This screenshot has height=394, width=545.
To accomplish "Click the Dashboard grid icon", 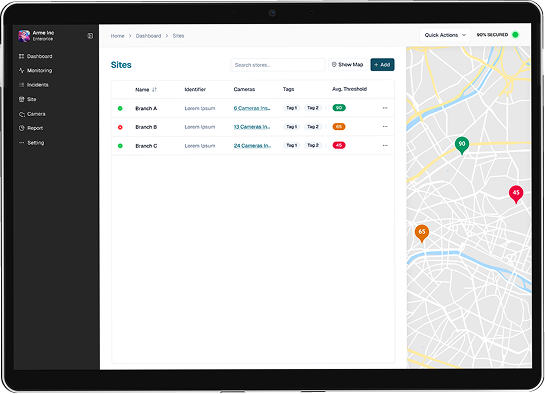I will [x=22, y=56].
